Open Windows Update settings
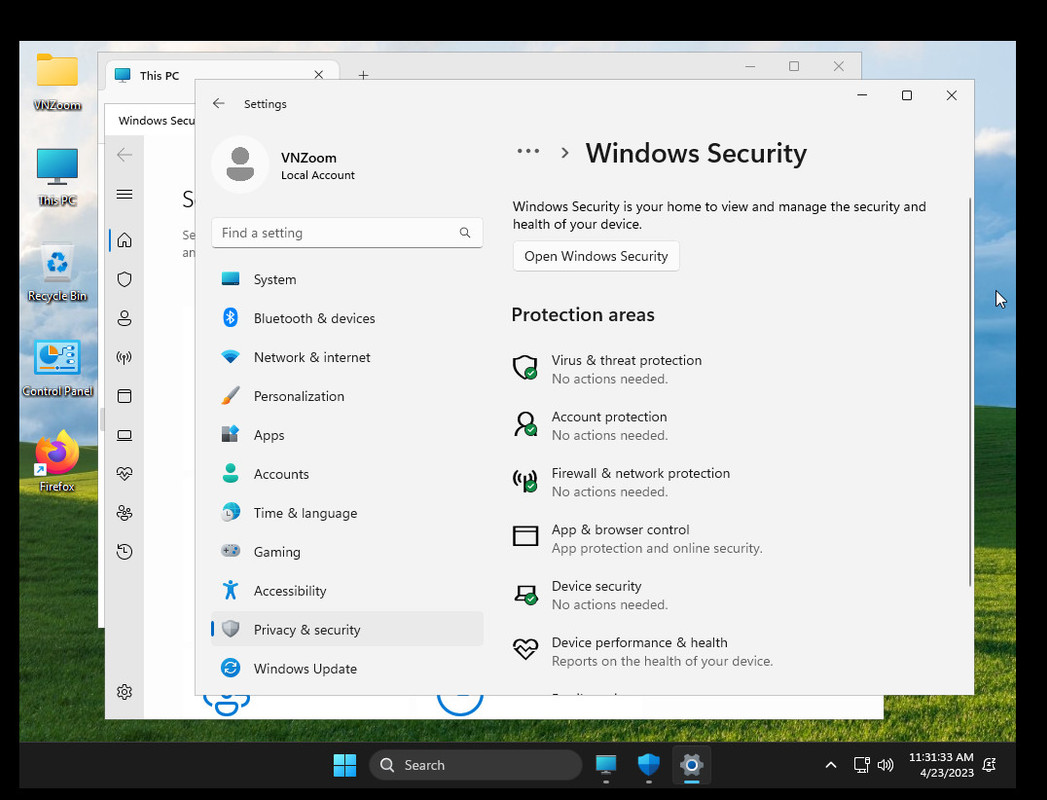 [x=347, y=668]
